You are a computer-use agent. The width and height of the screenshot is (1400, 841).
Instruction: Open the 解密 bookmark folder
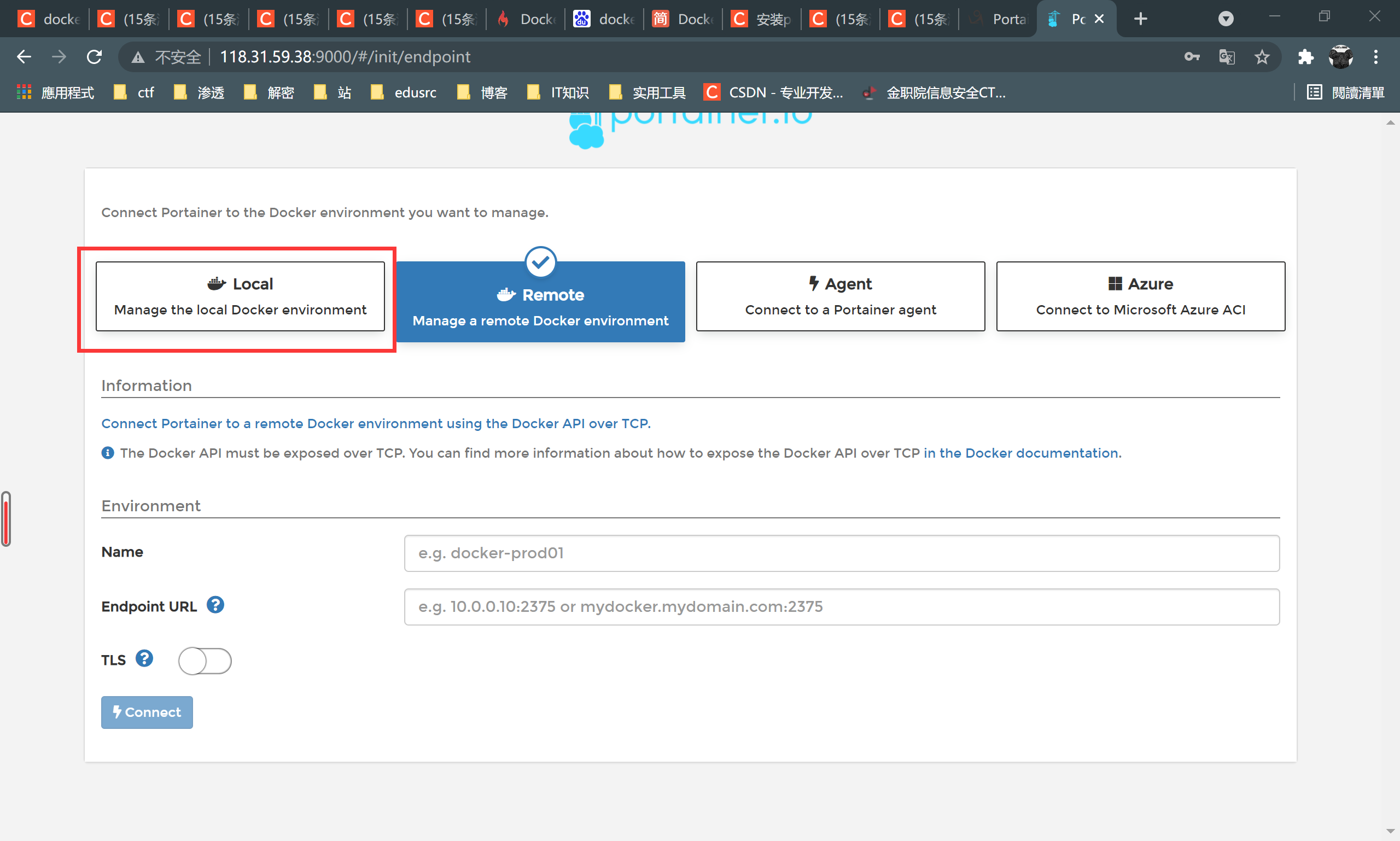coord(269,92)
